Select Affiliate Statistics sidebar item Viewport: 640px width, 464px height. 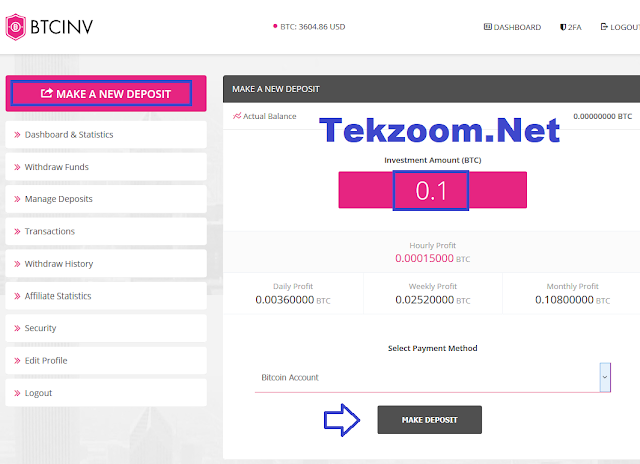106,296
